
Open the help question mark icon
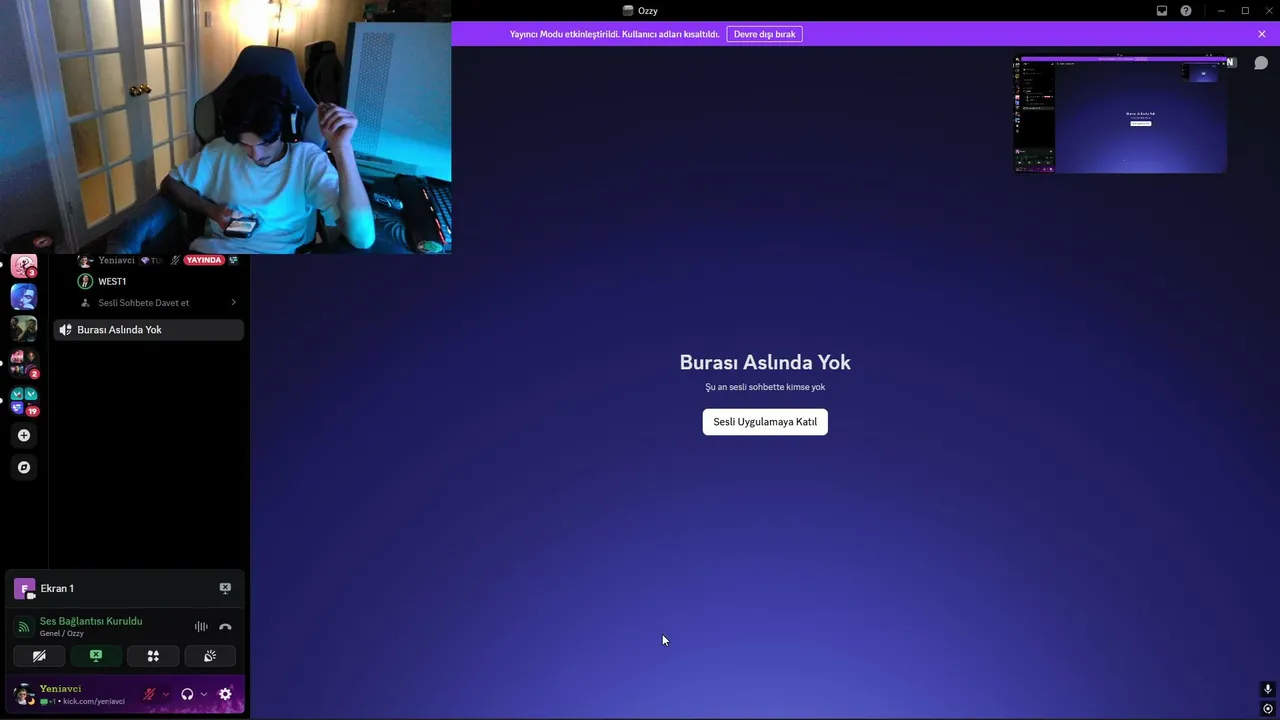(x=1186, y=11)
